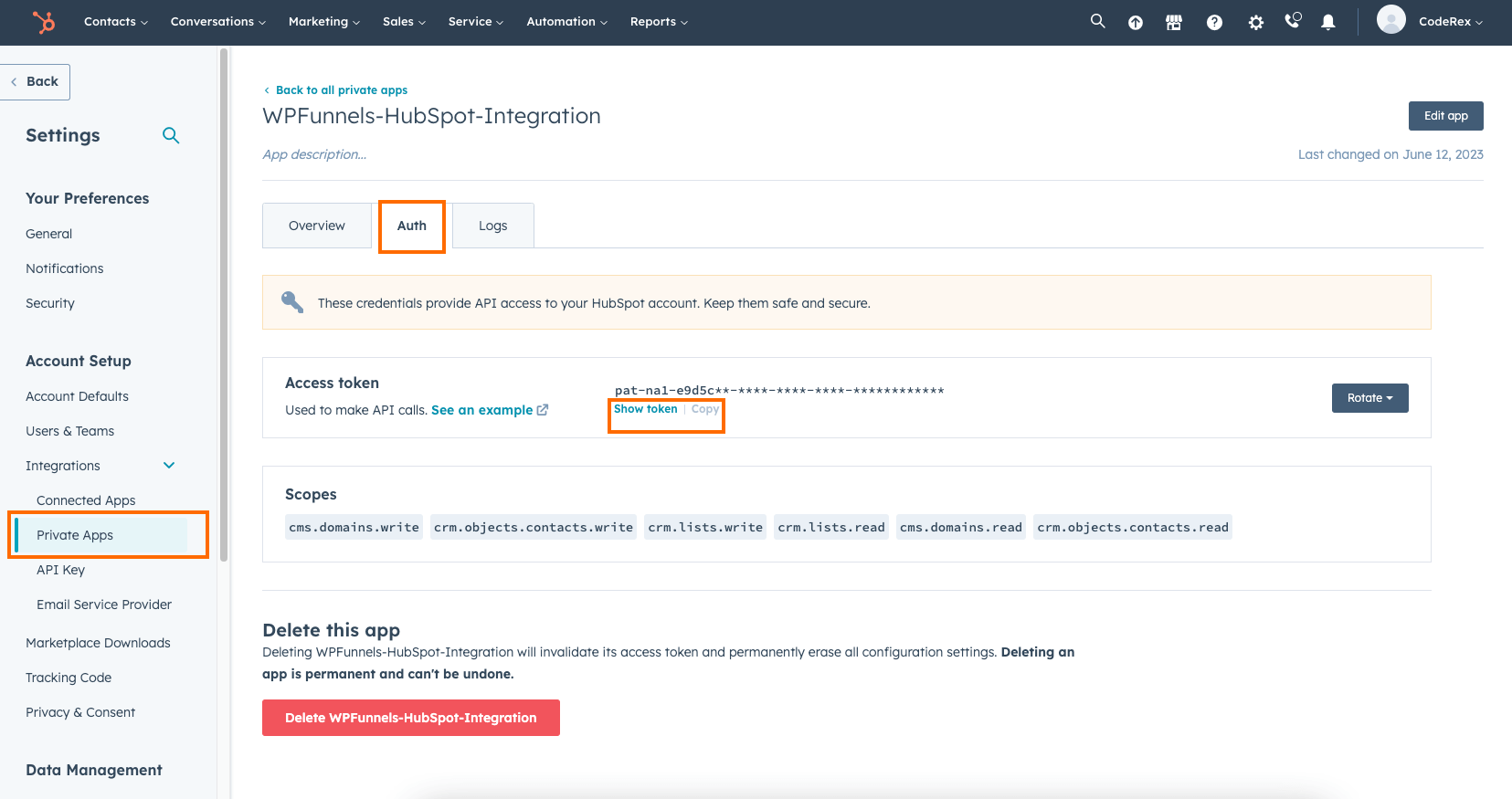The width and height of the screenshot is (1512, 799).
Task: Open the Rotate token dropdown
Action: [x=1370, y=398]
